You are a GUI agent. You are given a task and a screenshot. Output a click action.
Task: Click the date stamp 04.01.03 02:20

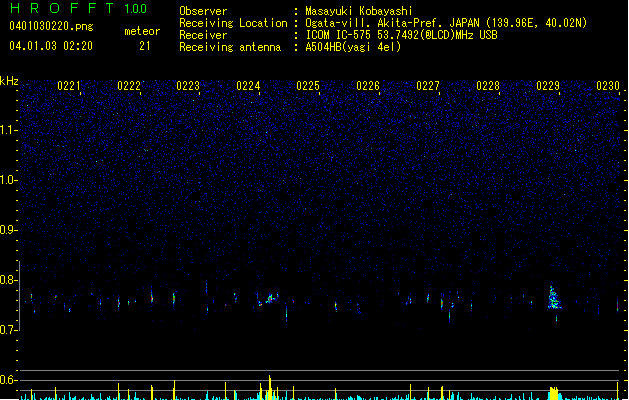pos(51,46)
